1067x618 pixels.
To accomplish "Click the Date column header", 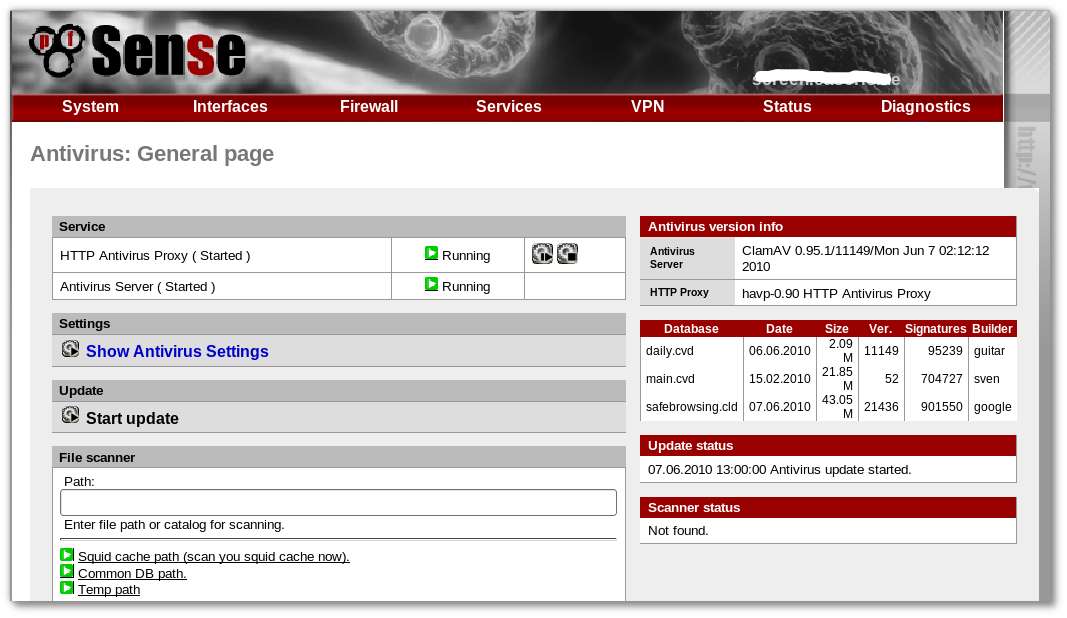I will tap(779, 329).
